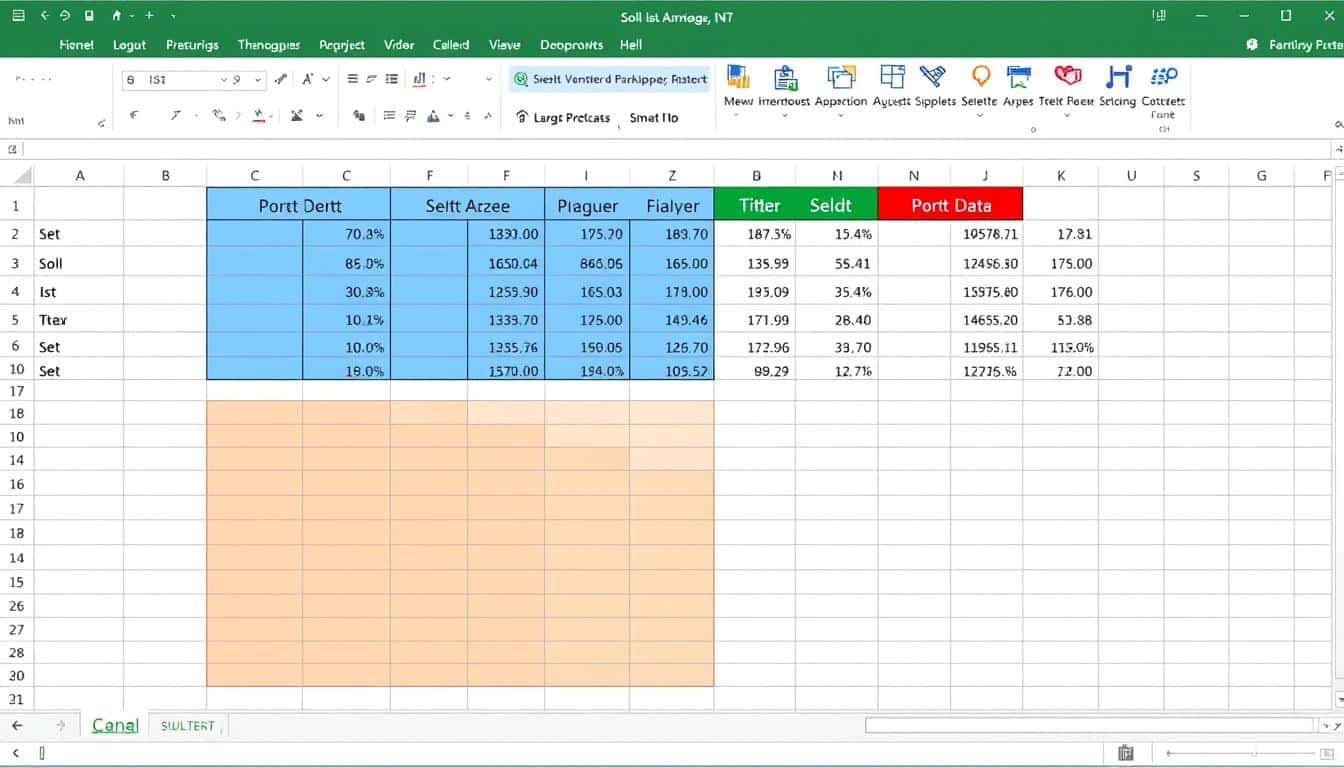Expand the dropdown arrow under Appaction

[840, 115]
